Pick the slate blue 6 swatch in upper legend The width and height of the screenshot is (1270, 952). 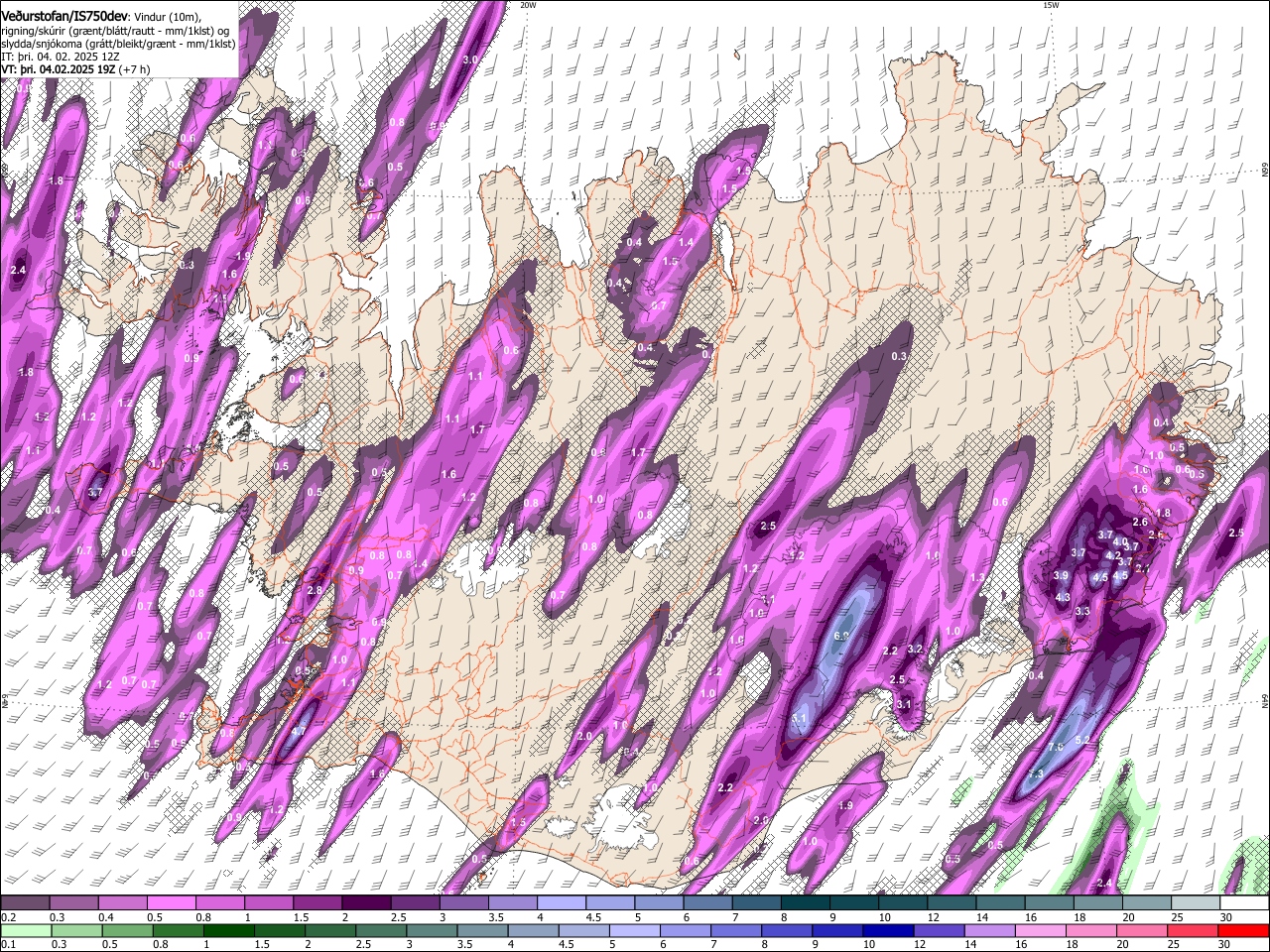click(x=707, y=903)
